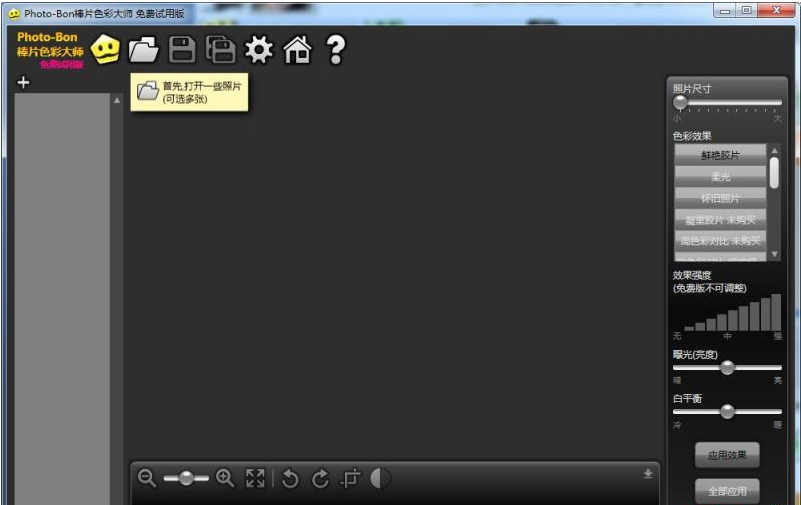Select the crop tool icon
The width and height of the screenshot is (801, 505).
350,478
